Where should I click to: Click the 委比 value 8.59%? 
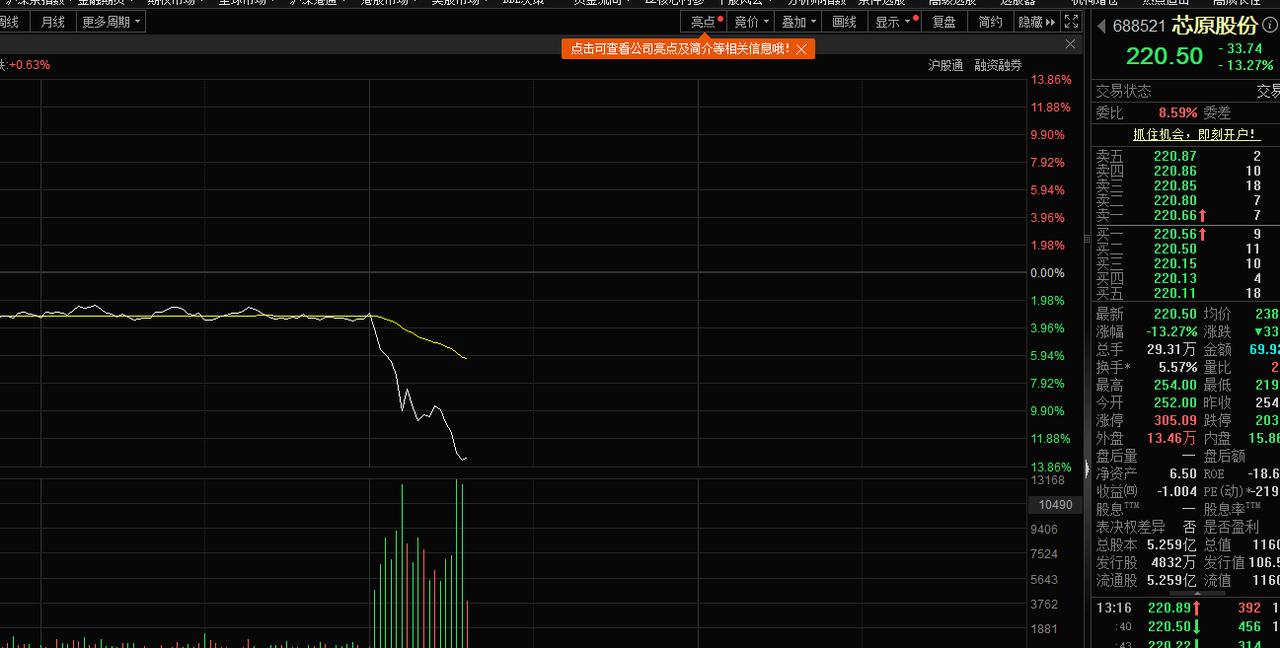pyautogui.click(x=1178, y=113)
